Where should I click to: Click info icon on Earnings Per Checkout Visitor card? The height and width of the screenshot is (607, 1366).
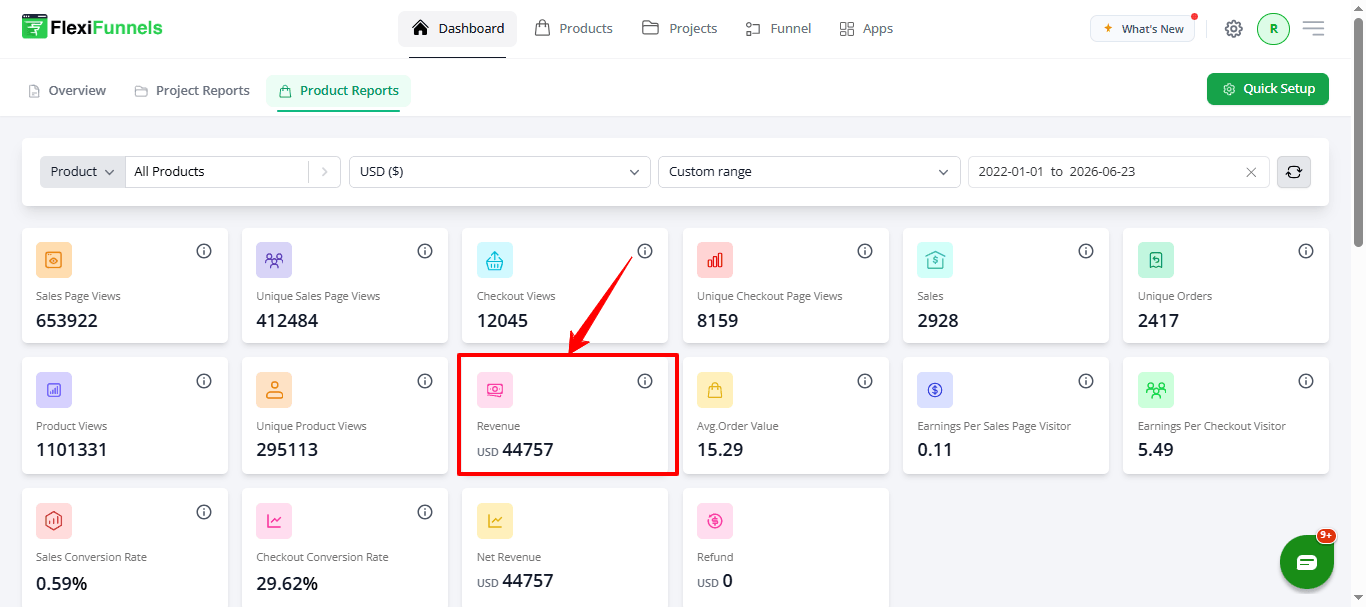[x=1306, y=381]
